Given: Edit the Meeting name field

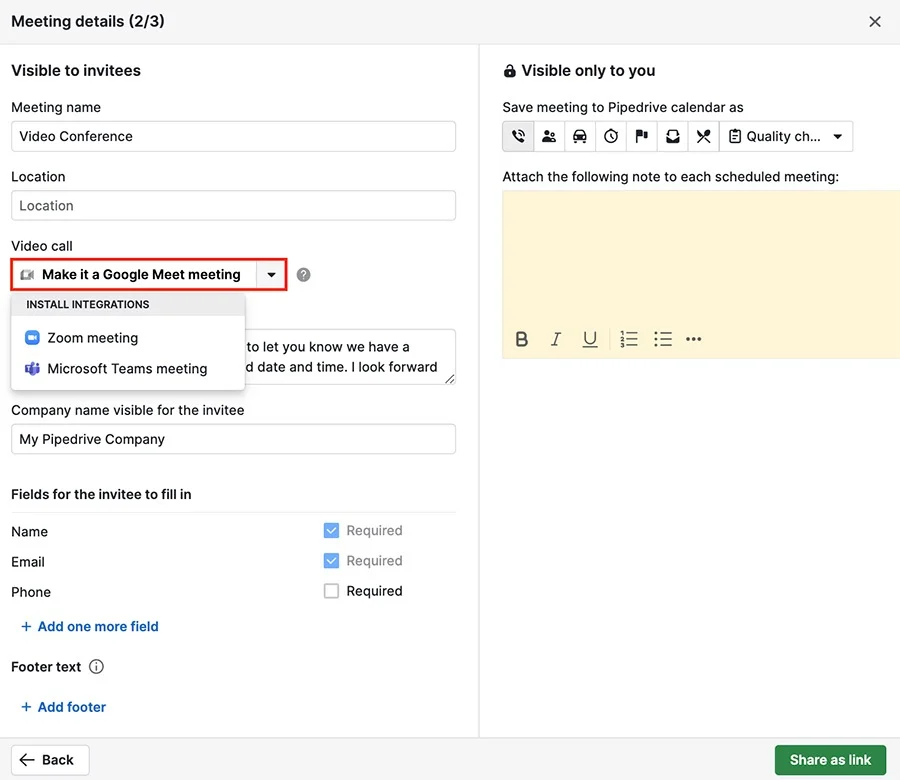Looking at the screenshot, I should tap(234, 137).
